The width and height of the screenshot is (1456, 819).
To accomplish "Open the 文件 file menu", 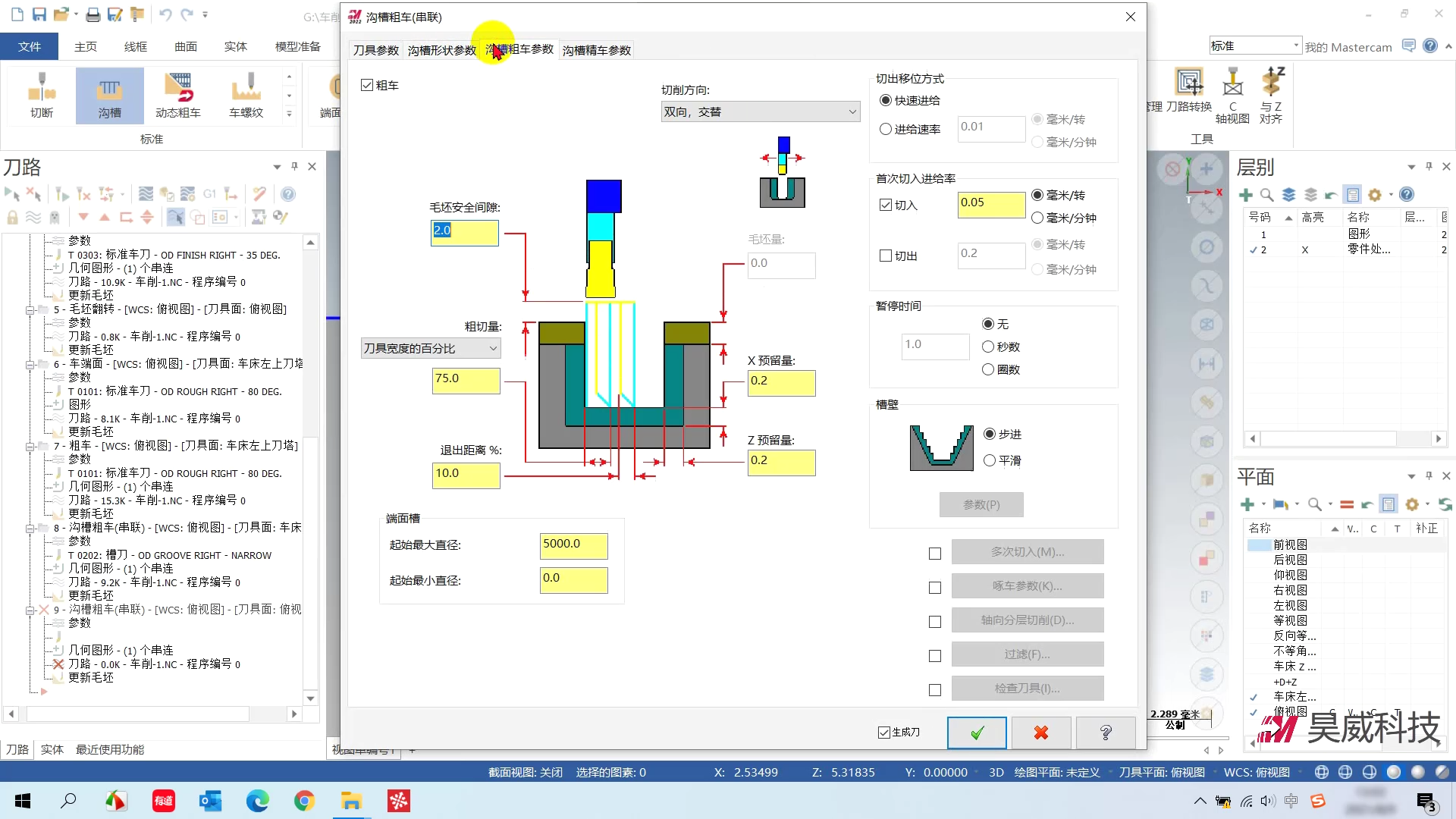I will 30,47.
